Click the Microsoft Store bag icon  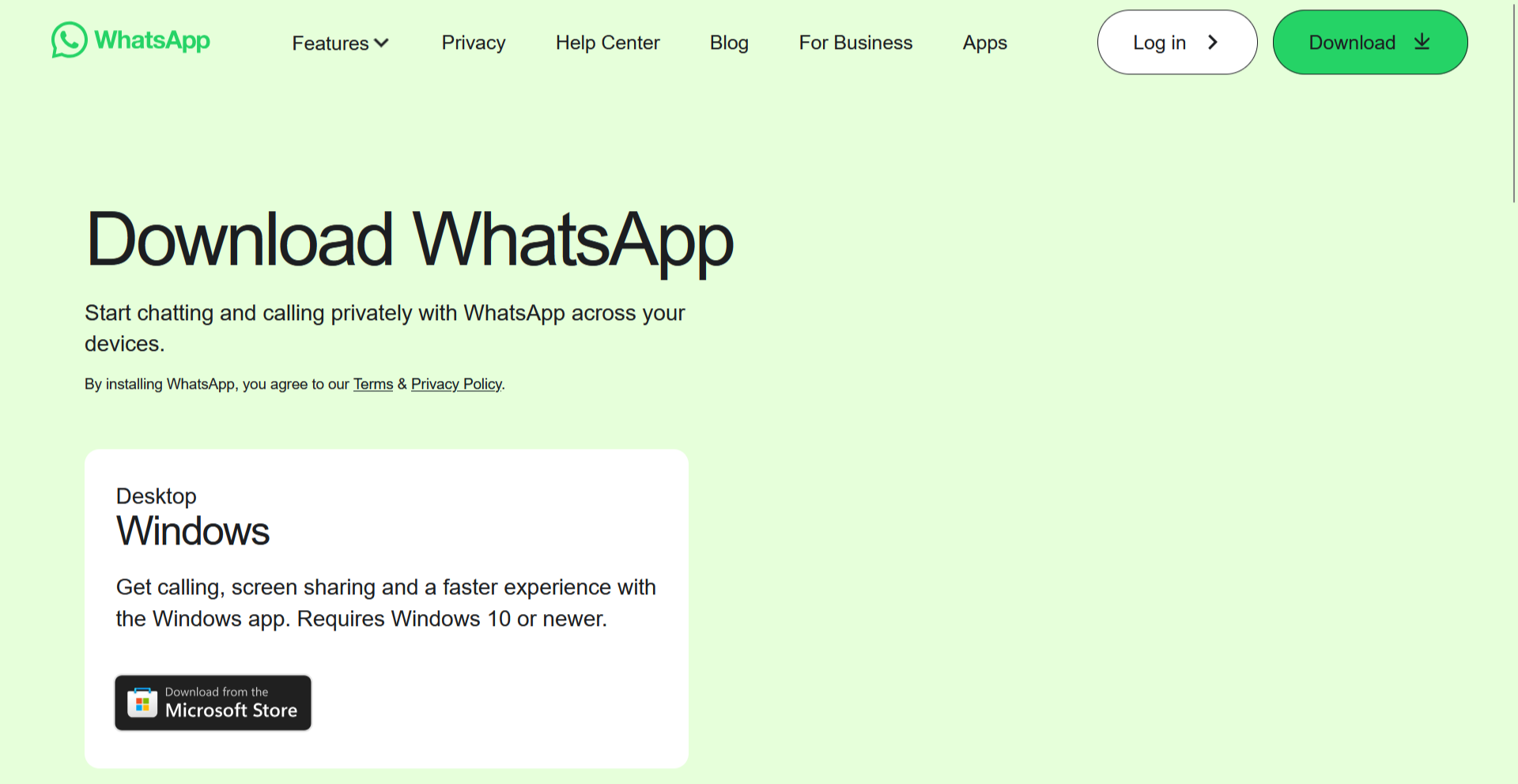point(142,703)
